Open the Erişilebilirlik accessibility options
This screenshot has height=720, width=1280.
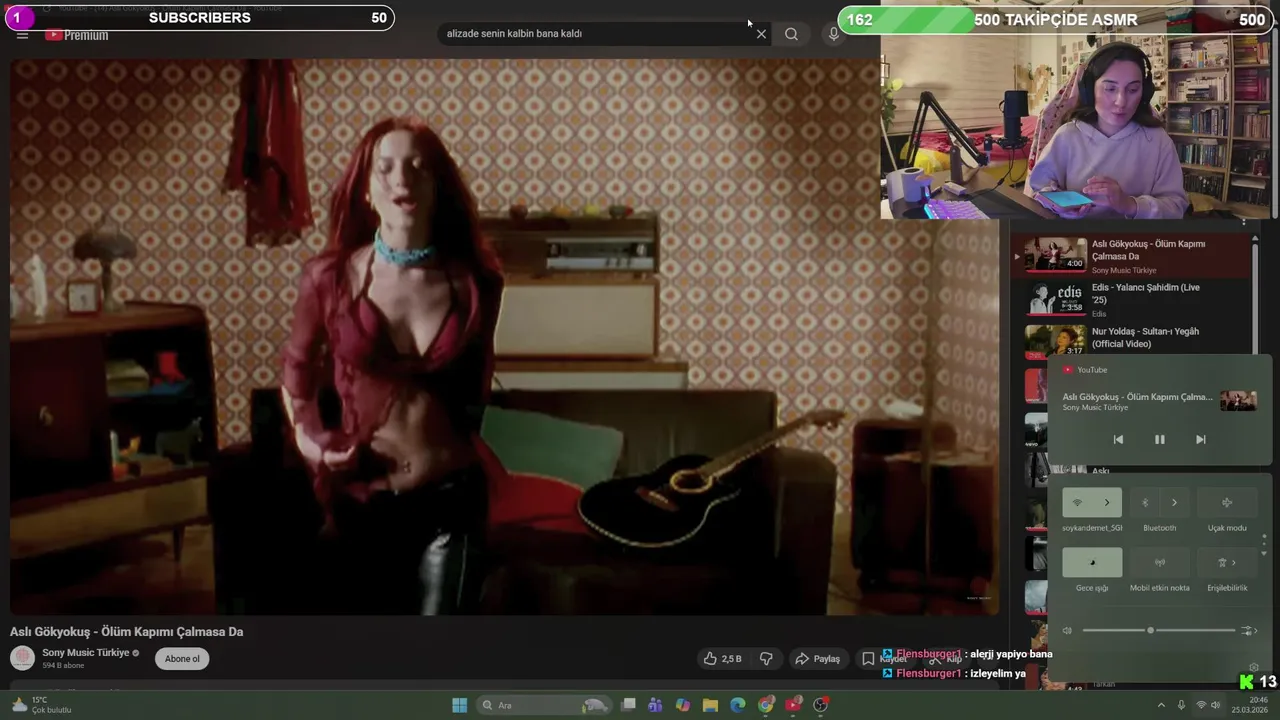click(1227, 562)
